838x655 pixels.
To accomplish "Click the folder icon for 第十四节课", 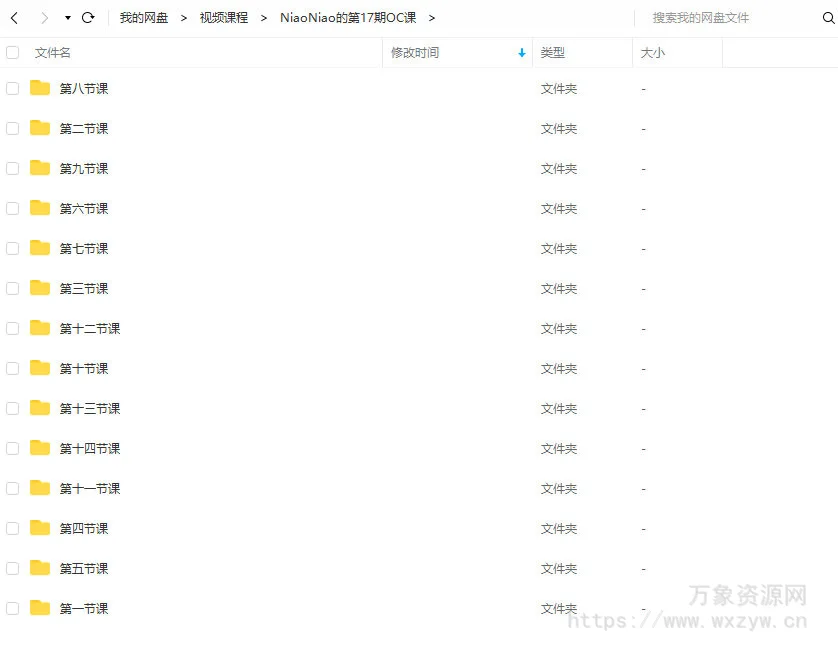I will [x=40, y=448].
